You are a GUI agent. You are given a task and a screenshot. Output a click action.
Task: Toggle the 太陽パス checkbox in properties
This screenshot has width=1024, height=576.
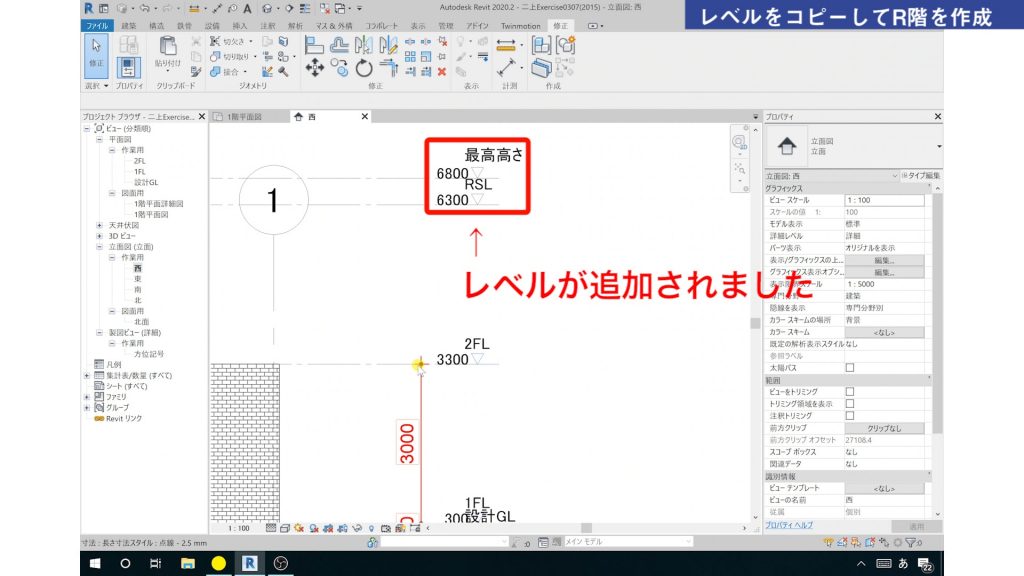point(850,368)
